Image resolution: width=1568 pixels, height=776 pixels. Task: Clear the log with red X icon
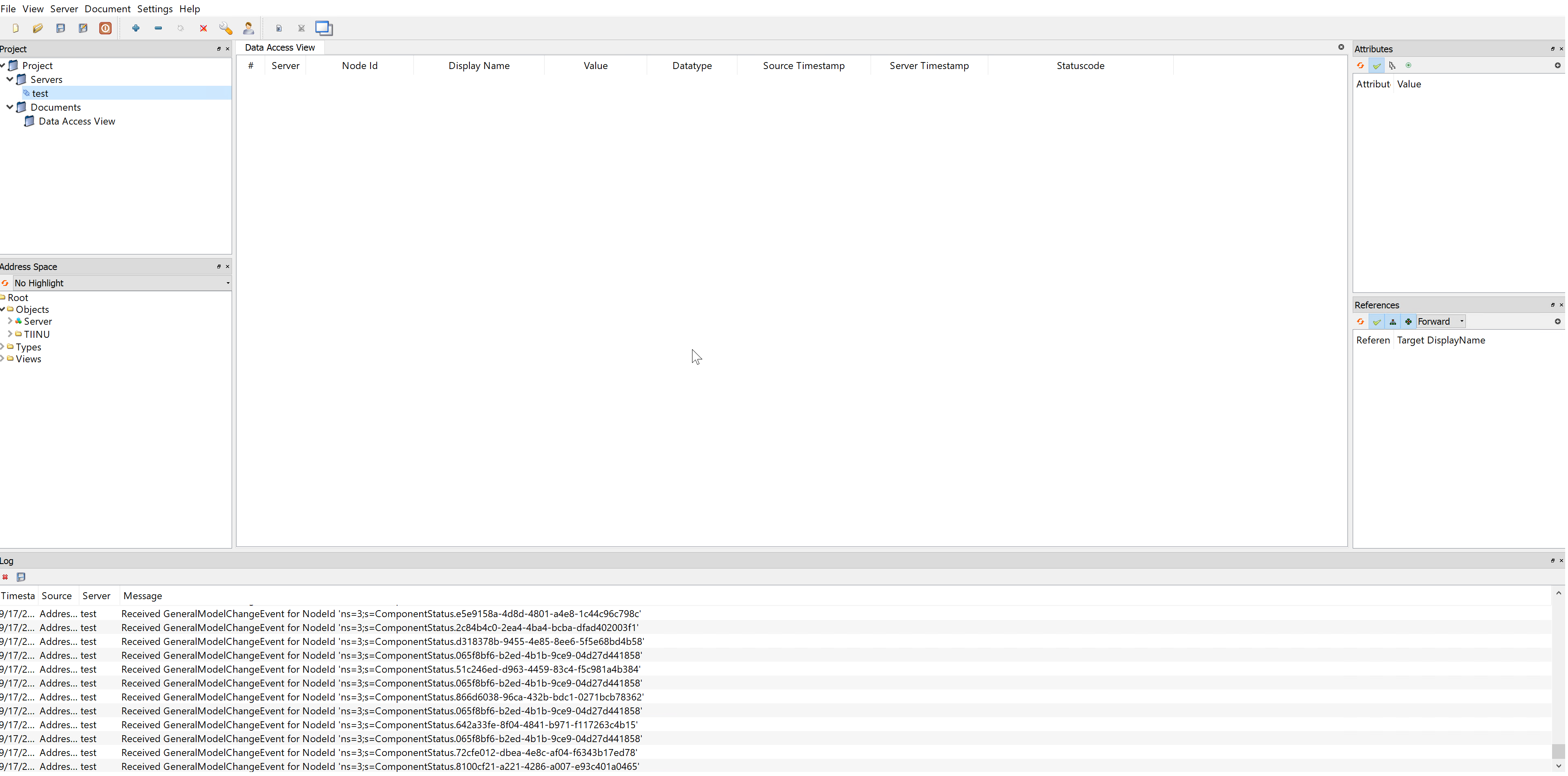click(5, 577)
